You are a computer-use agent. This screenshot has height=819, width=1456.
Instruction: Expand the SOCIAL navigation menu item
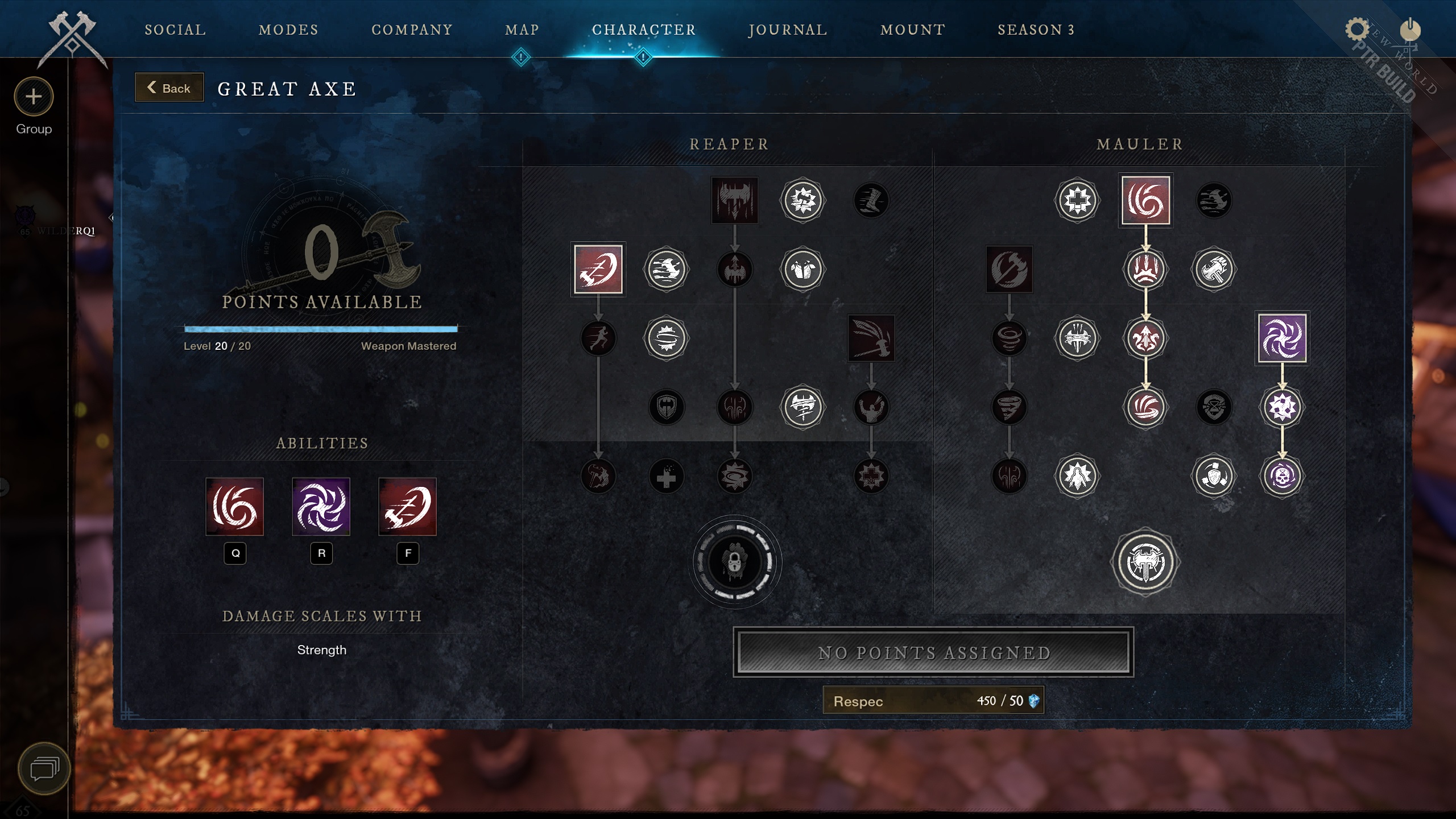point(175,29)
